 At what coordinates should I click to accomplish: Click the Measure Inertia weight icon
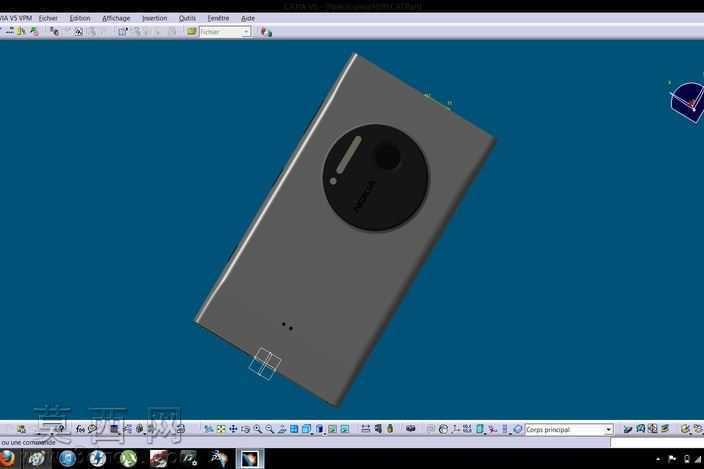(x=390, y=430)
